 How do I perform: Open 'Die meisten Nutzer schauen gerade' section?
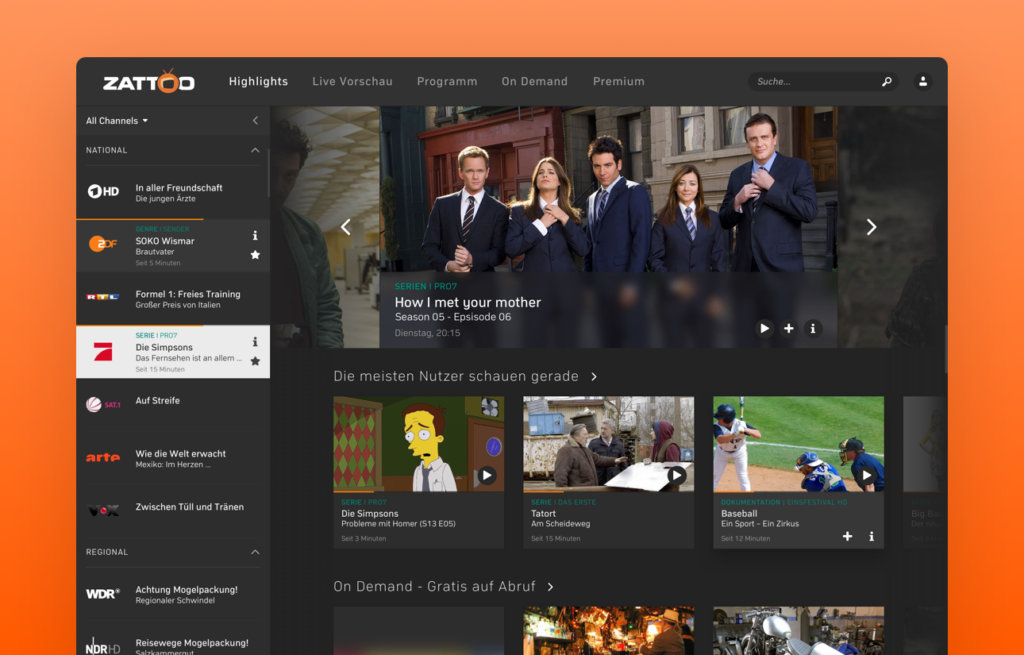click(x=456, y=376)
